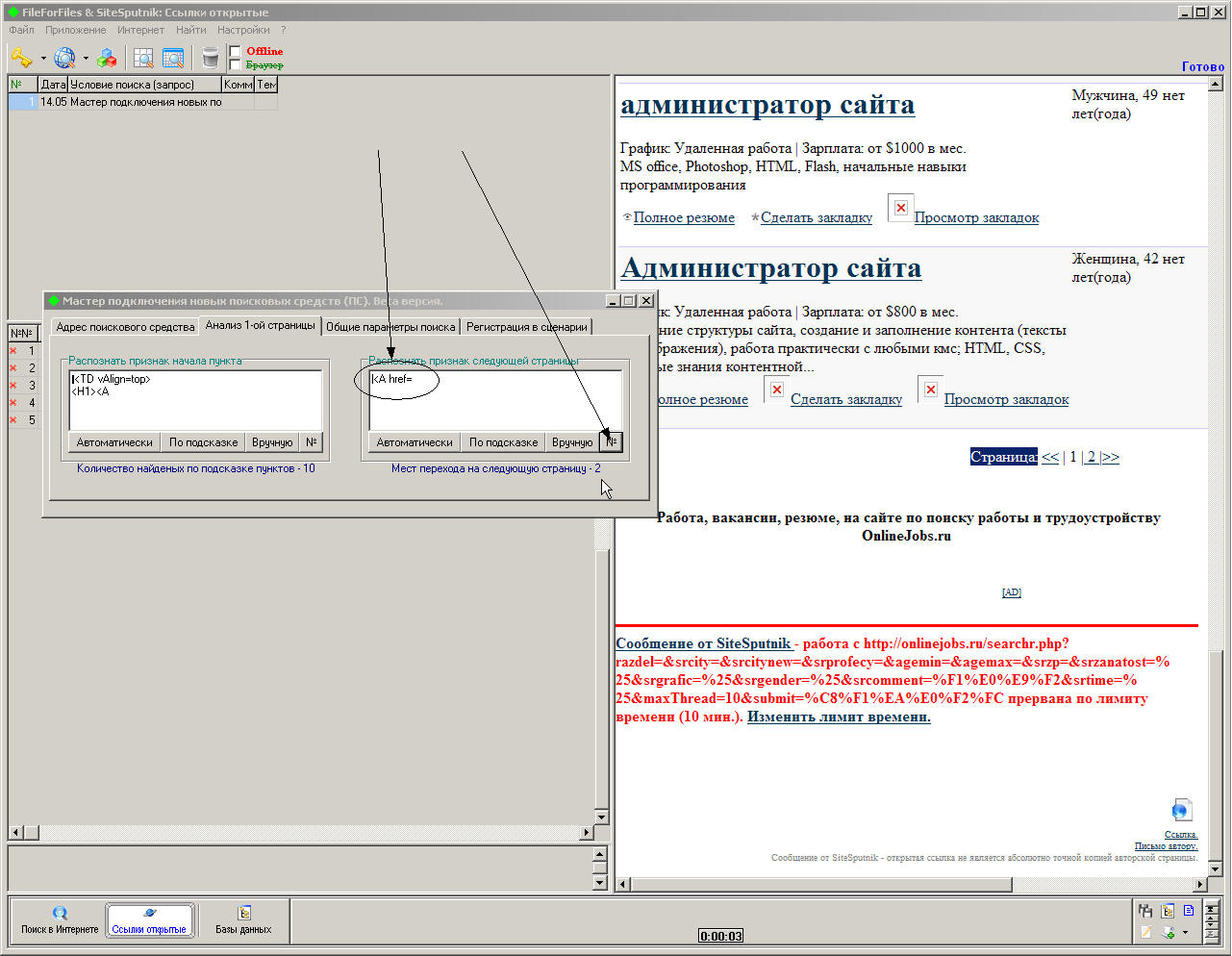Click the broken image before Сделать закладку in second resume

pos(777,390)
